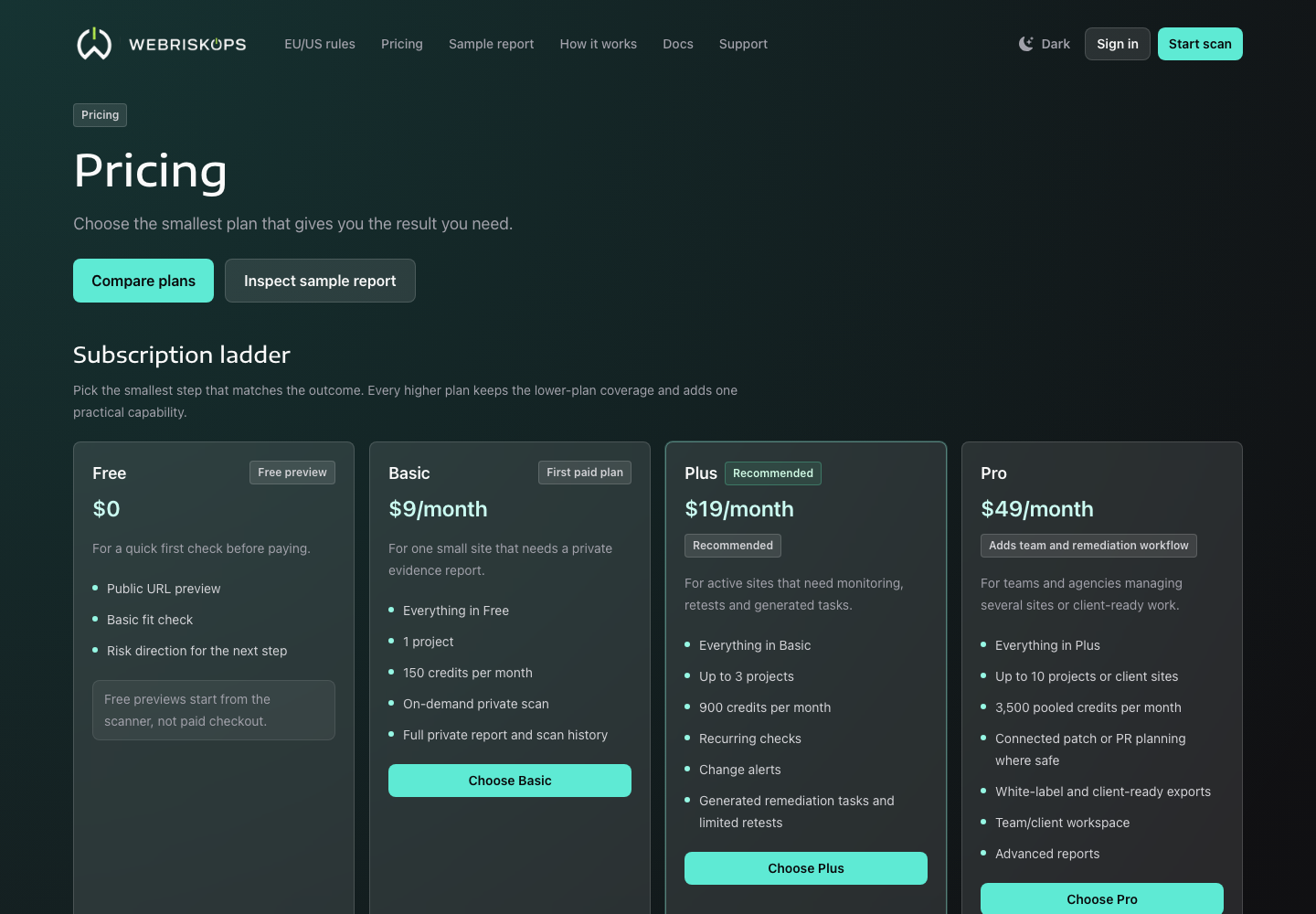This screenshot has height=914, width=1316.
Task: Click 'Advanced reports' list item
Action: click(1047, 854)
